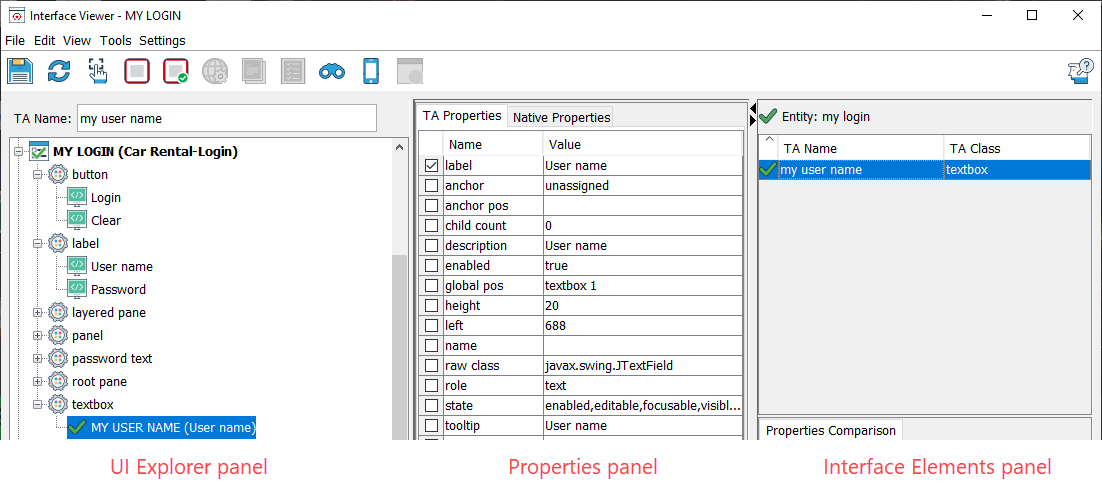Switch to the Native Properties tab
The width and height of the screenshot is (1102, 497).
pos(561,117)
